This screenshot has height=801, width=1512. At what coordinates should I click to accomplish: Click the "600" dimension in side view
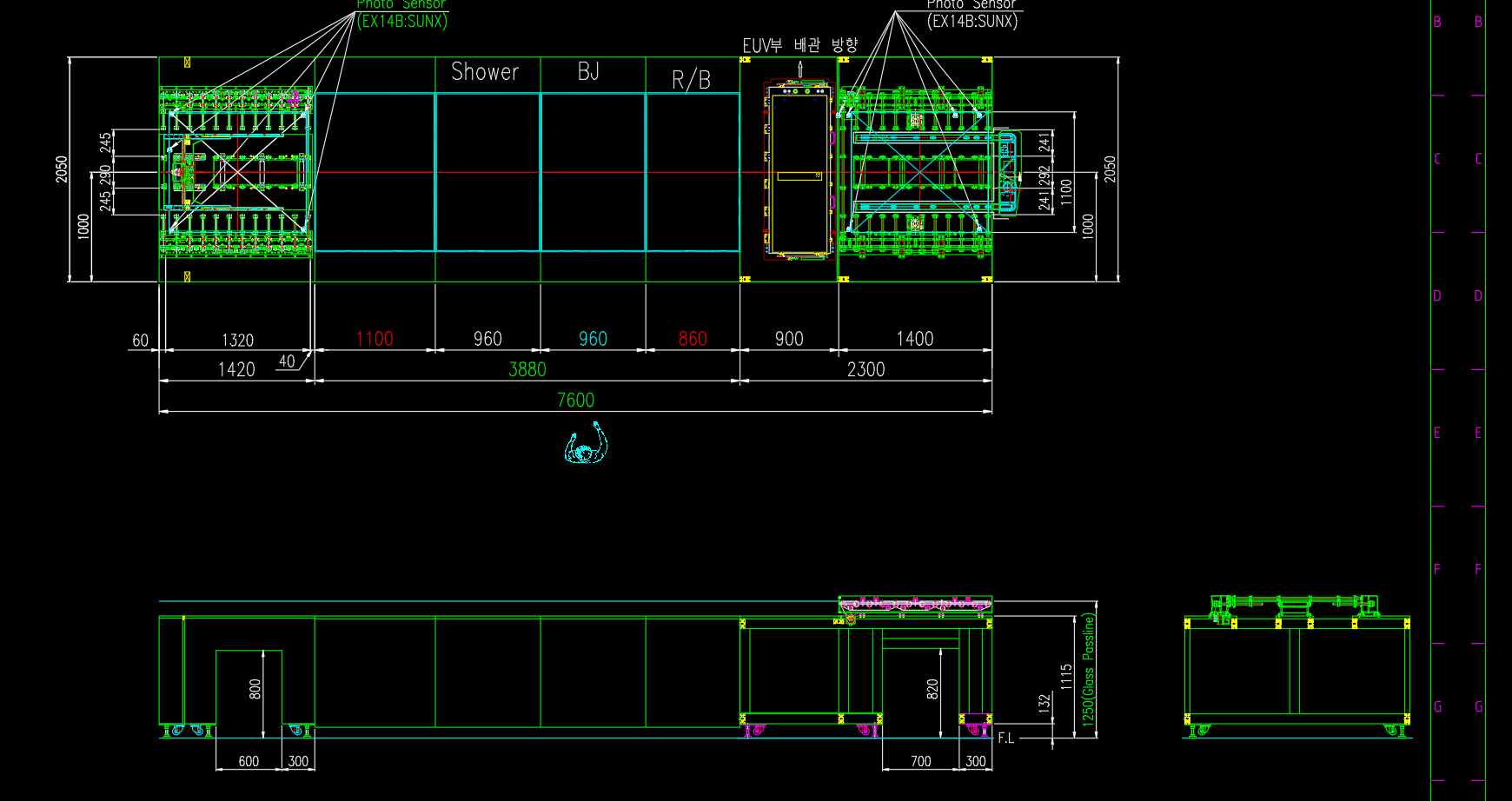(249, 762)
